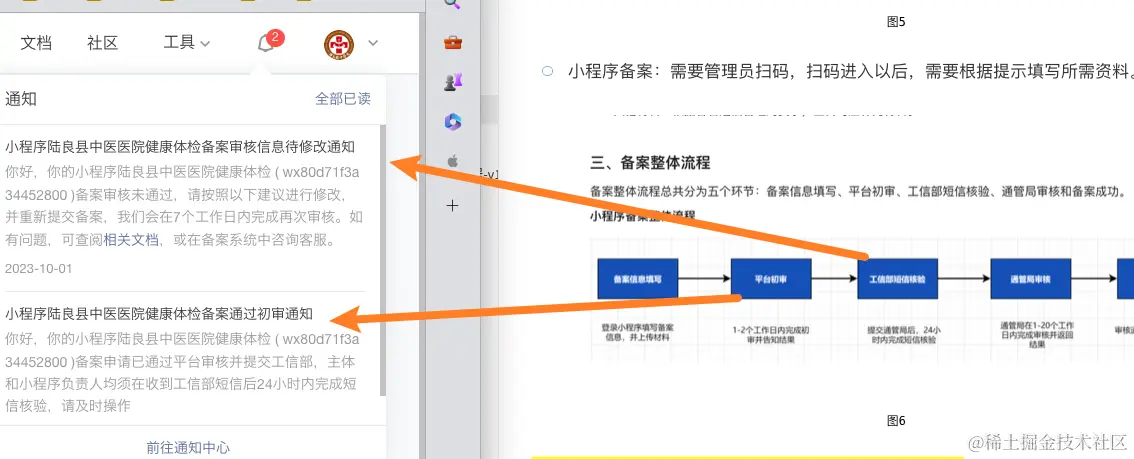
Task: Click the 备案信息填写 flowchart box
Action: [x=637, y=278]
